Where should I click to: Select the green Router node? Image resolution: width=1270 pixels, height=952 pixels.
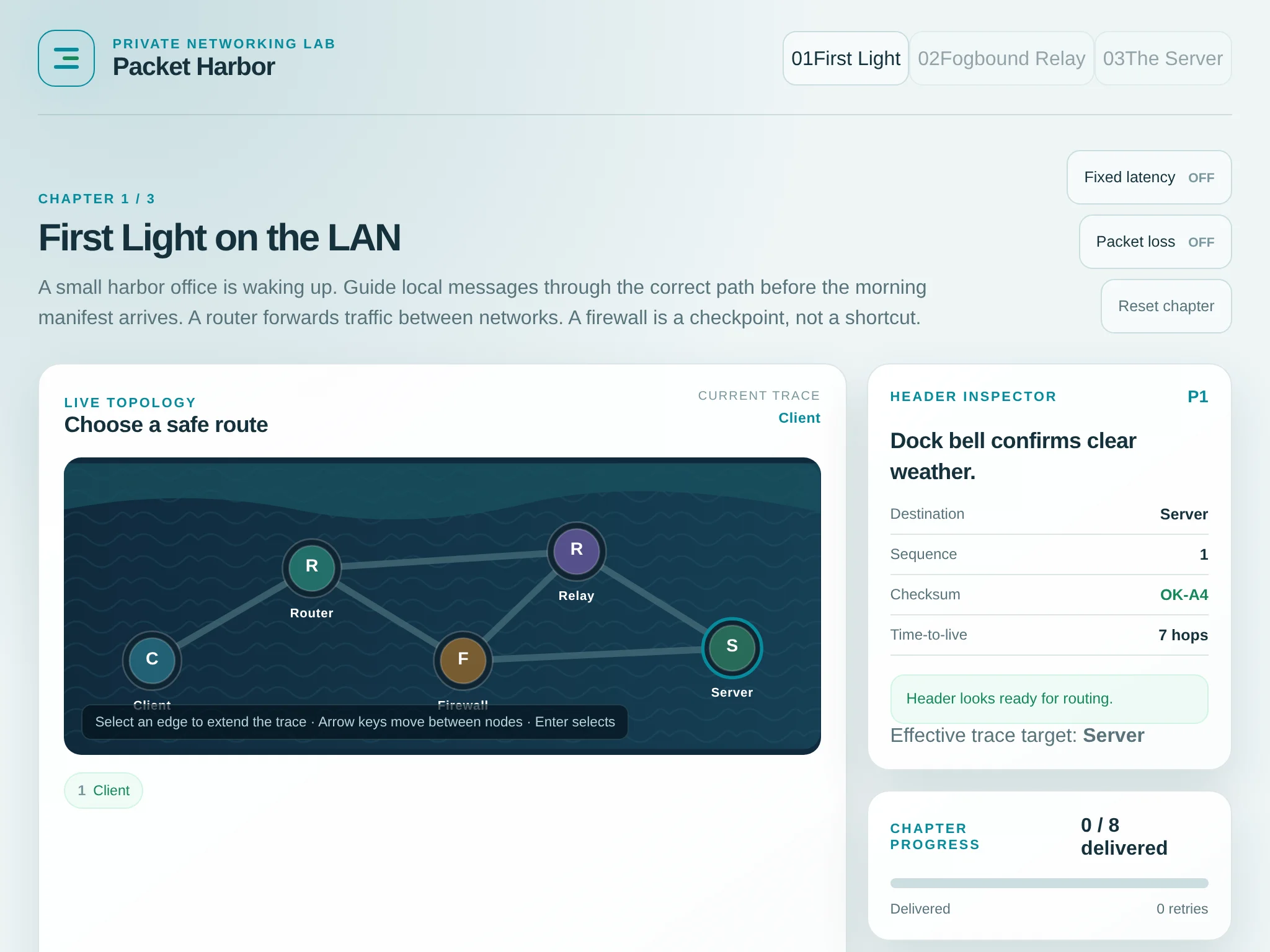pos(312,566)
